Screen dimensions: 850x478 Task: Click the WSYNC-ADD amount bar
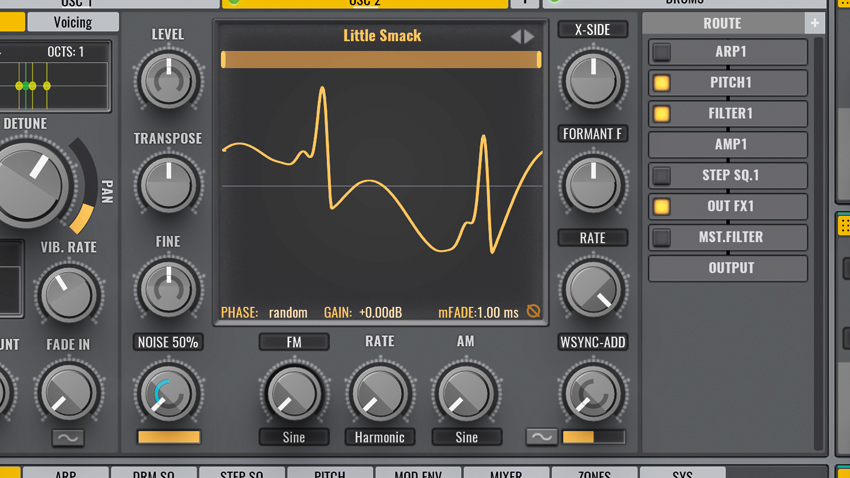pyautogui.click(x=593, y=437)
